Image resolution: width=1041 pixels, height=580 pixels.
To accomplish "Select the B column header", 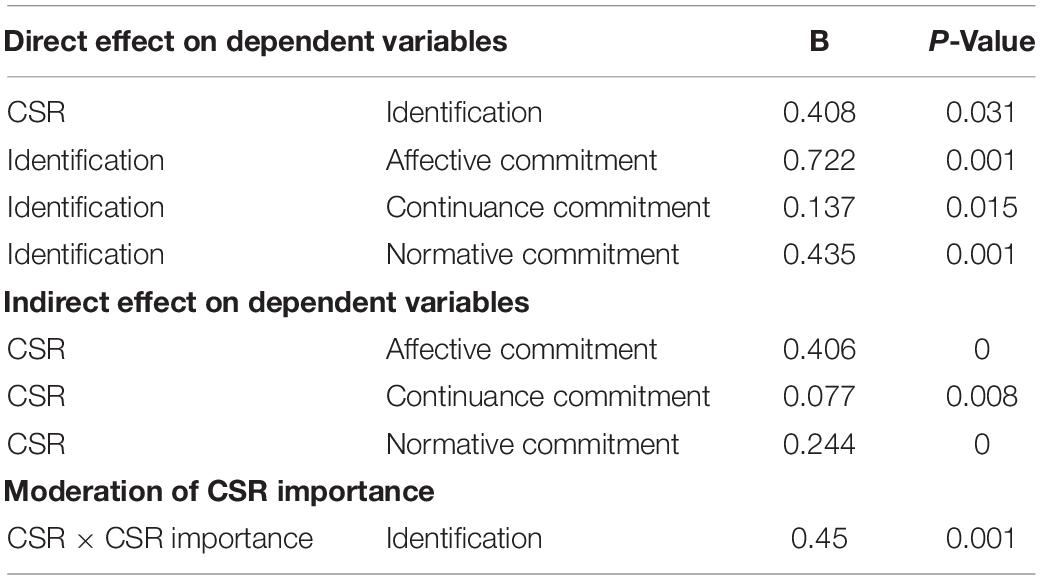I will coord(819,41).
